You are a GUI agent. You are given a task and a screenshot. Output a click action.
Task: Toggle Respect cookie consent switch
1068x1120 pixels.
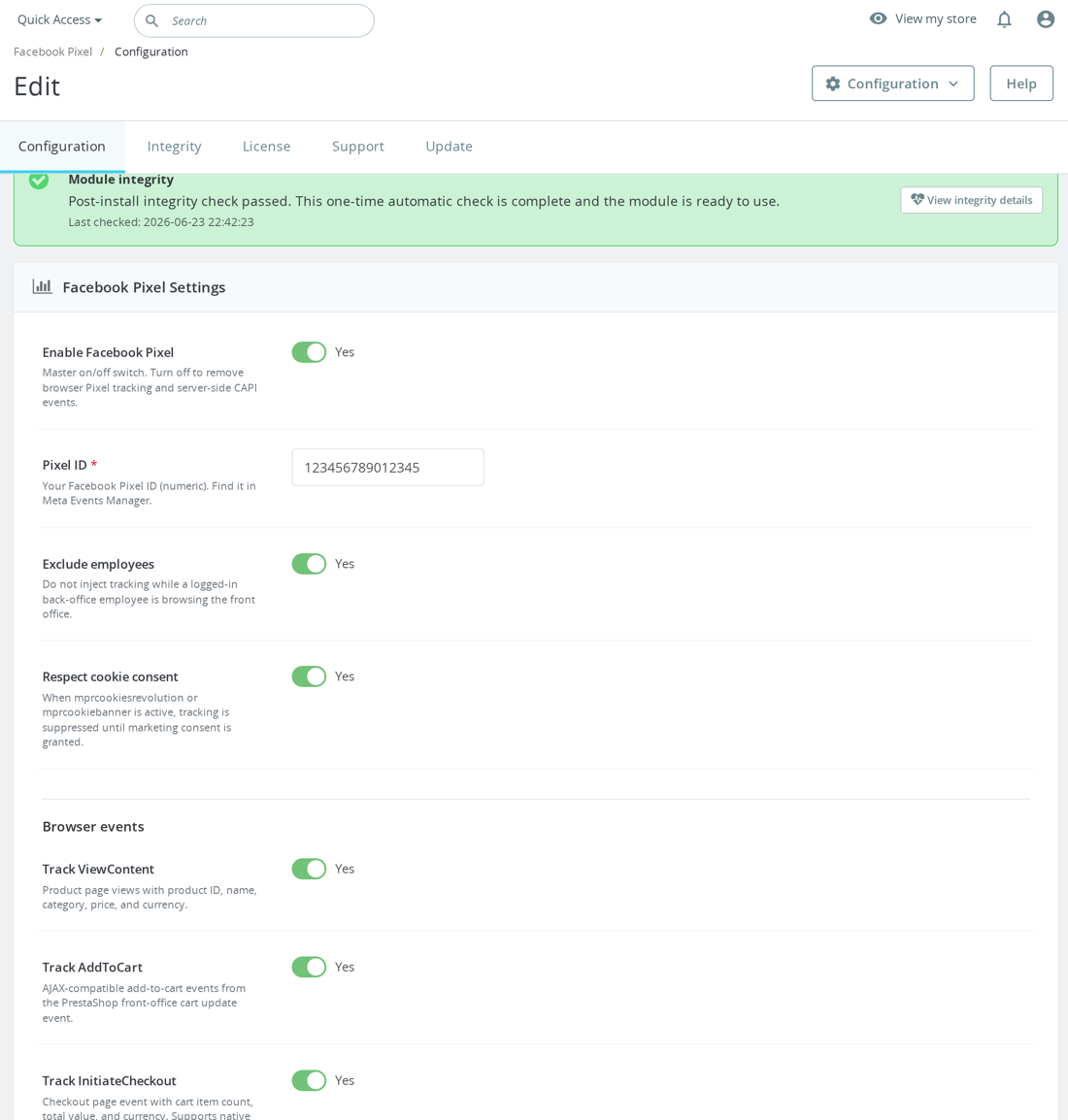[x=309, y=676]
